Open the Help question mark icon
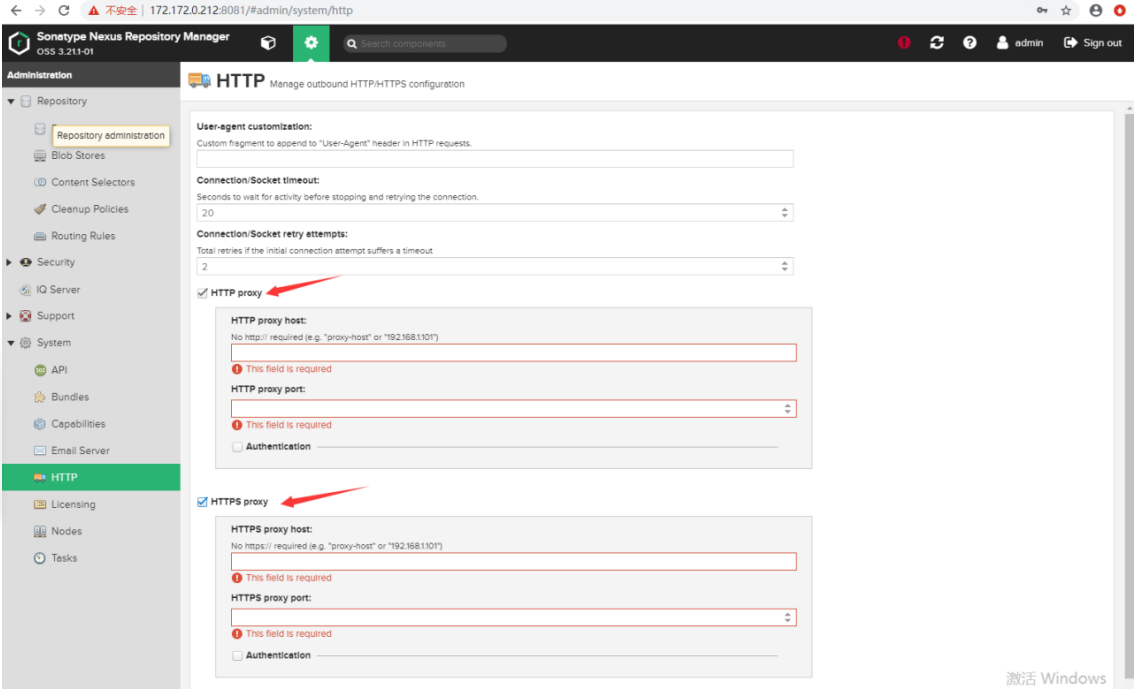Image resolution: width=1135 pixels, height=689 pixels. [969, 43]
